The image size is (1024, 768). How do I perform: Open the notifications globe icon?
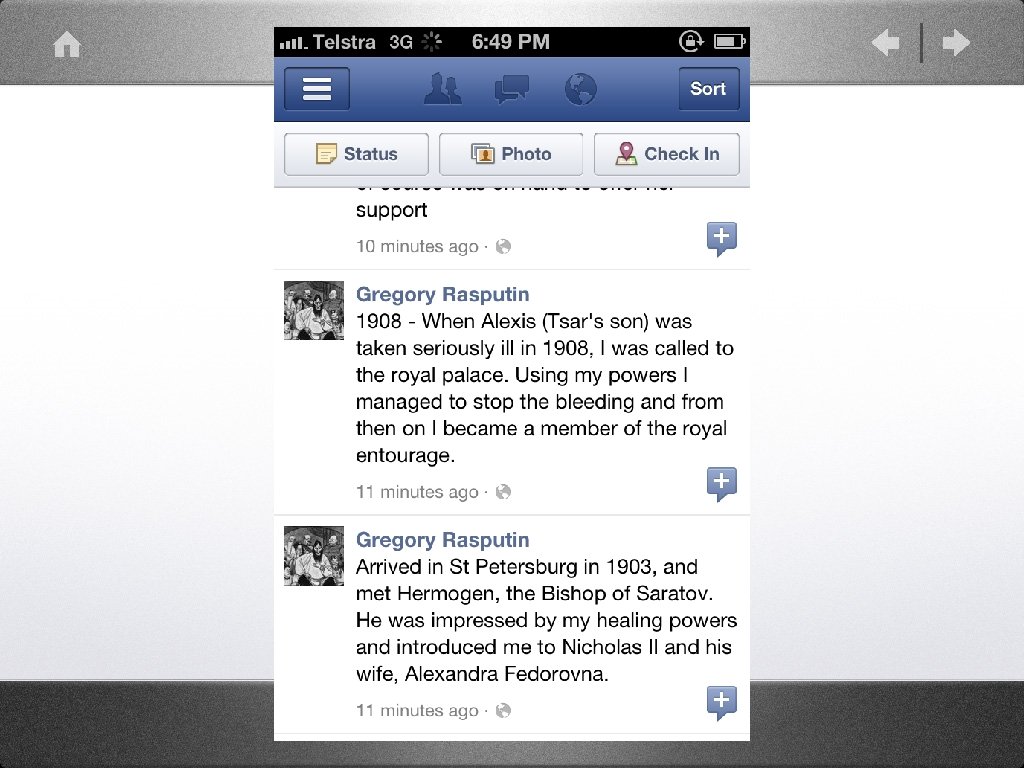[581, 89]
